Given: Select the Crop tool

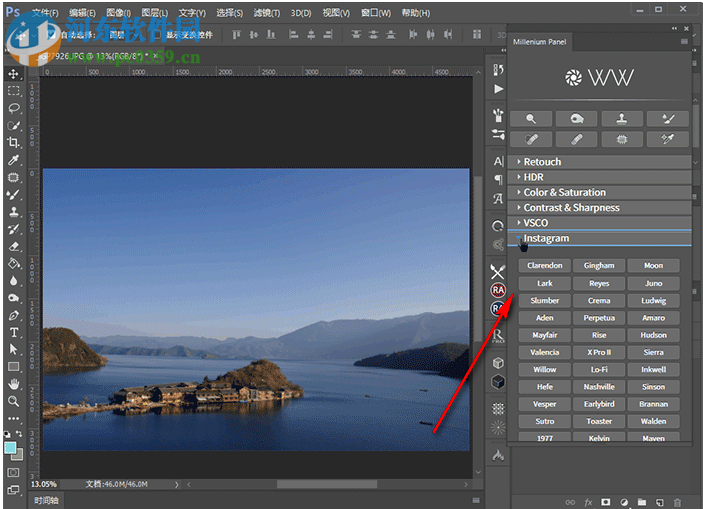Looking at the screenshot, I should click(x=14, y=143).
